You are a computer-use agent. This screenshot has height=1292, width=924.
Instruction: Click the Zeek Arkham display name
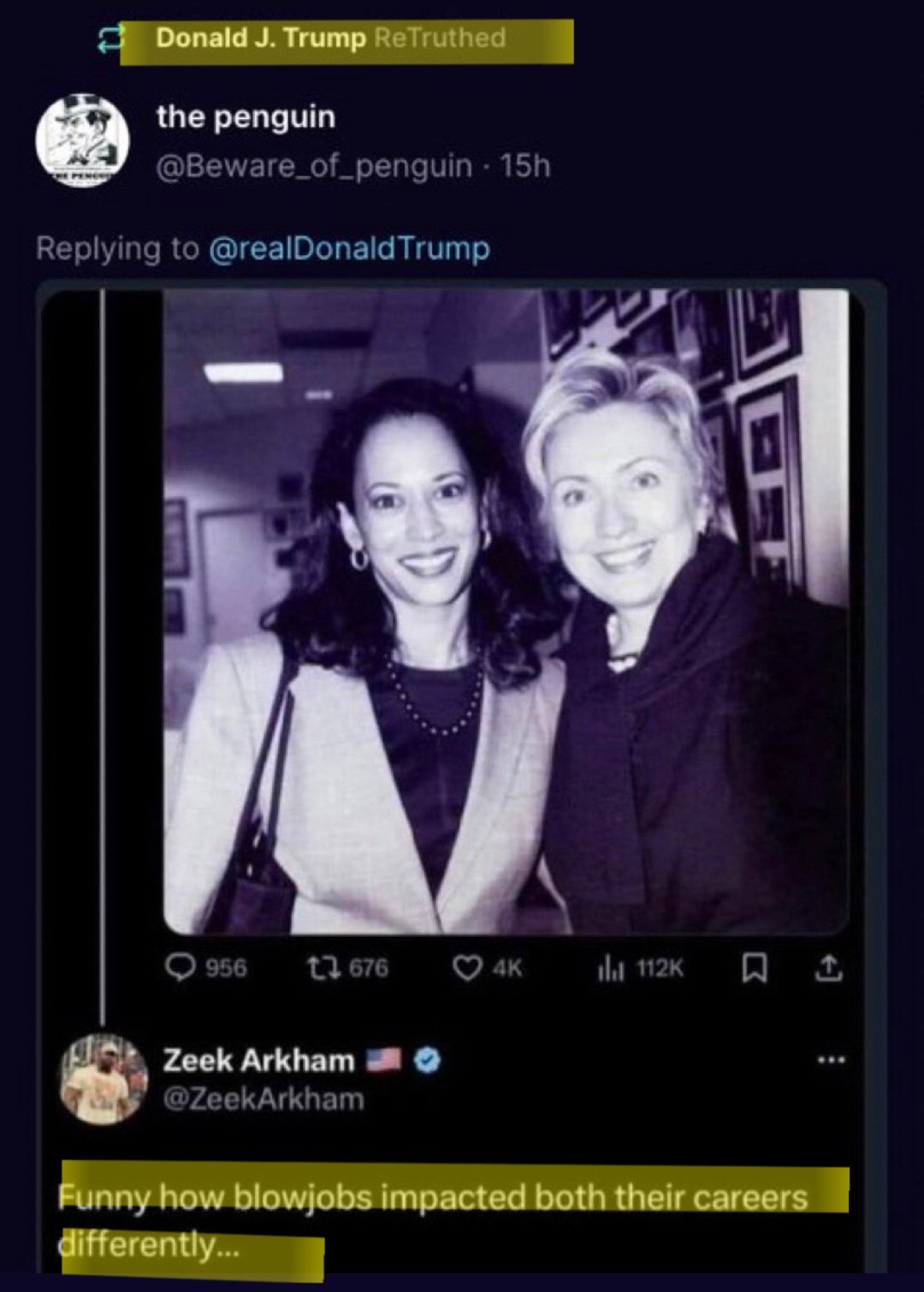258,1061
